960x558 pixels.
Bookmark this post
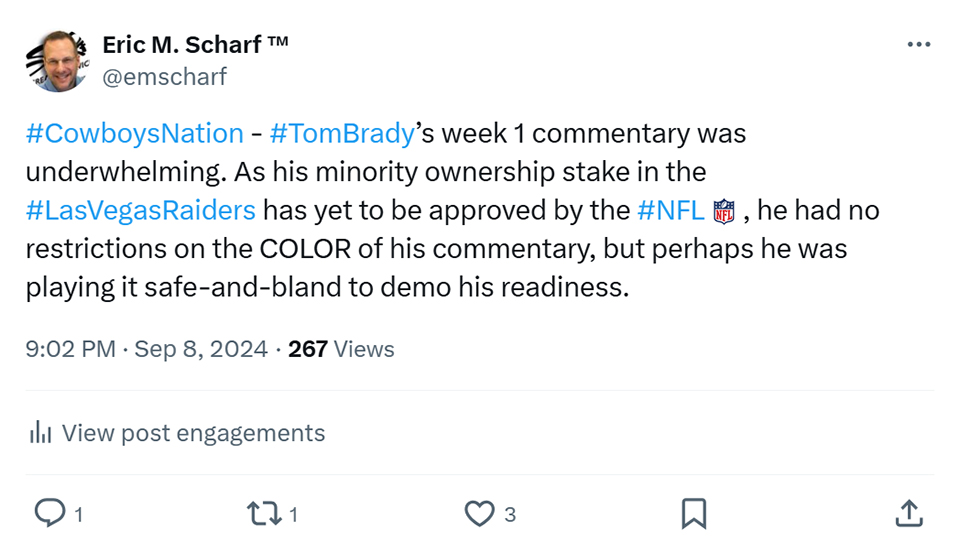[694, 513]
